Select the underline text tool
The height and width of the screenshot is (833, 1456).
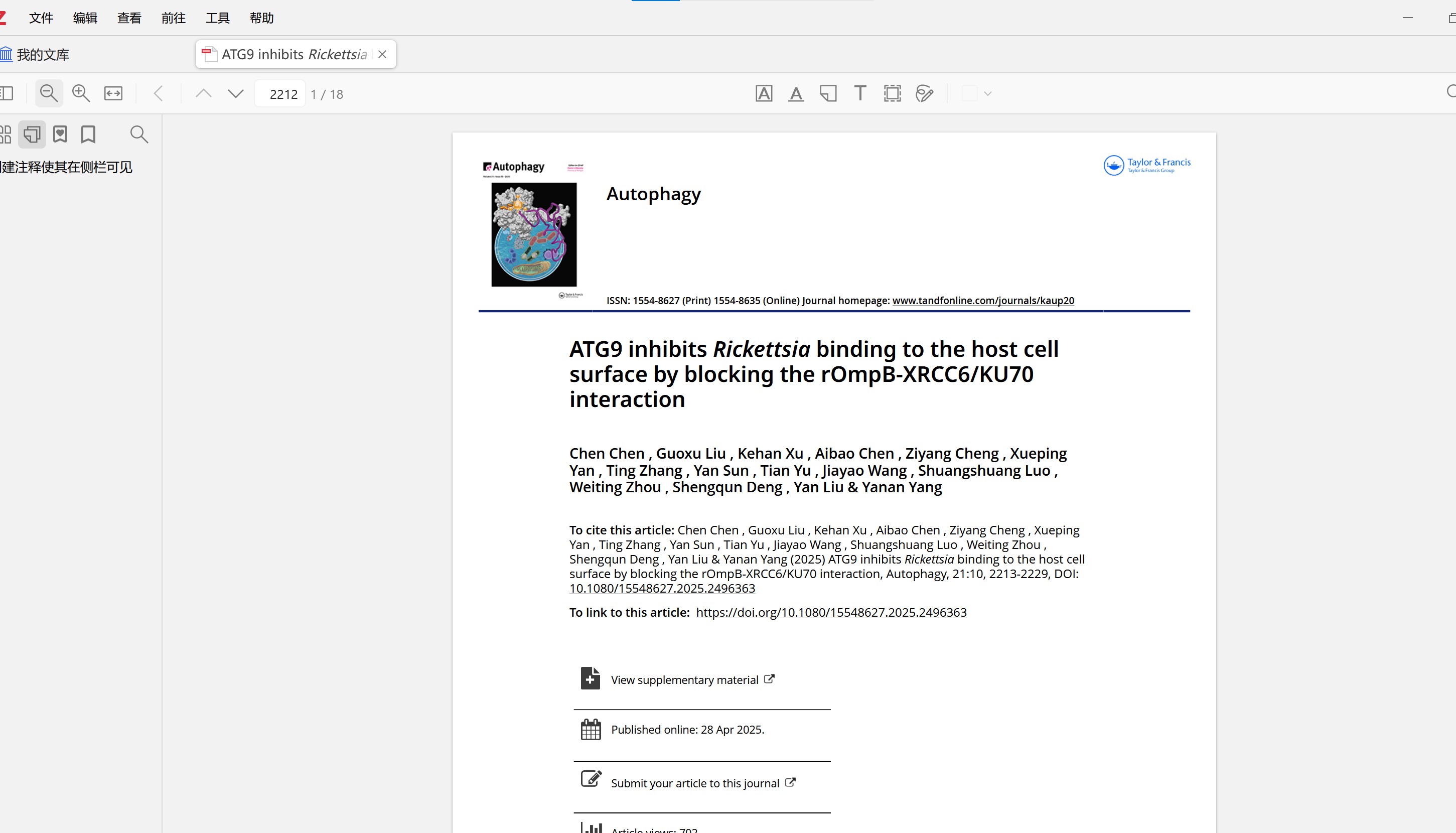click(x=795, y=93)
